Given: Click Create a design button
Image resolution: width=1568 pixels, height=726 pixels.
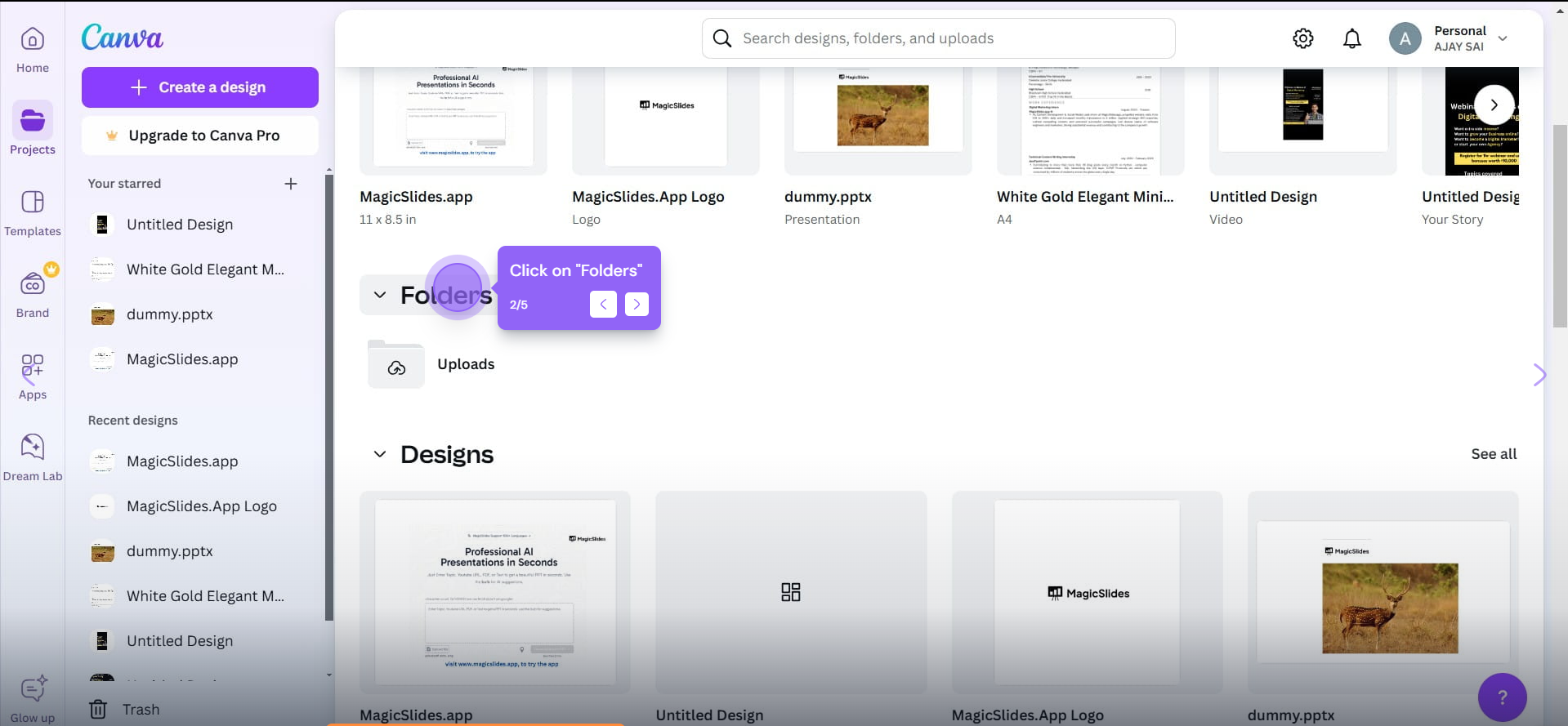Looking at the screenshot, I should pyautogui.click(x=200, y=87).
